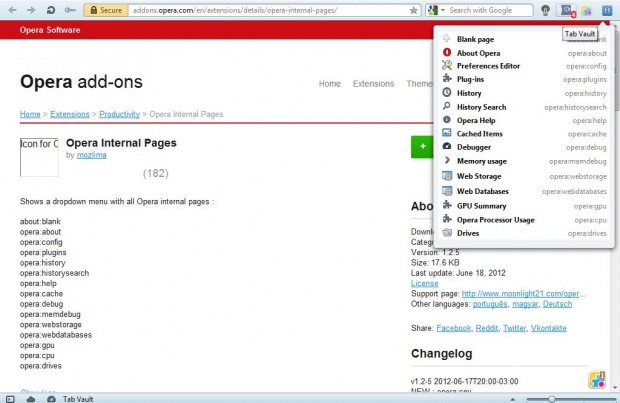Click the GPU Summary puzzle icon
620x403 pixels.
pyautogui.click(x=447, y=205)
